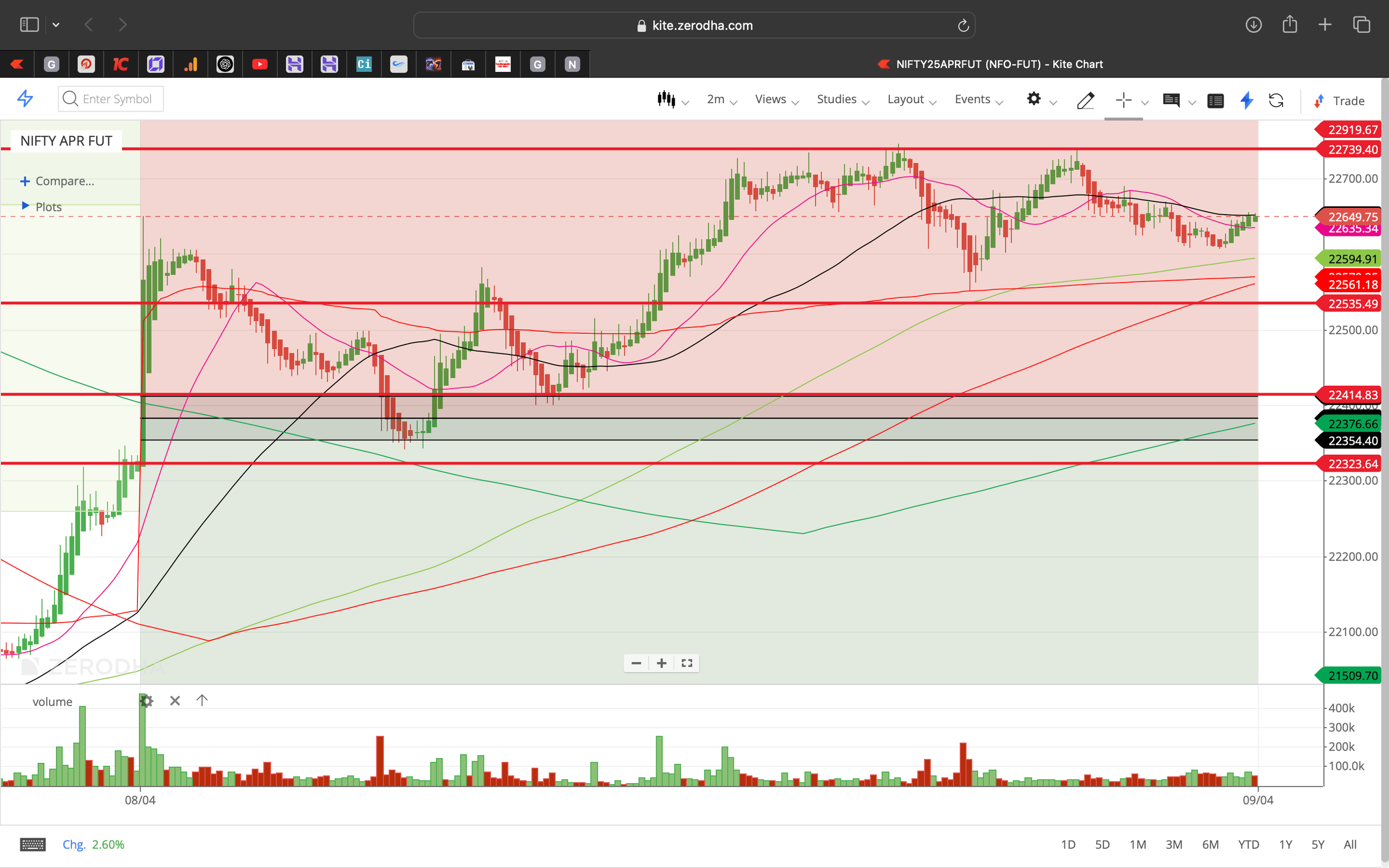The height and width of the screenshot is (868, 1389).
Task: Remove the volume study with the X
Action: pyautogui.click(x=175, y=701)
